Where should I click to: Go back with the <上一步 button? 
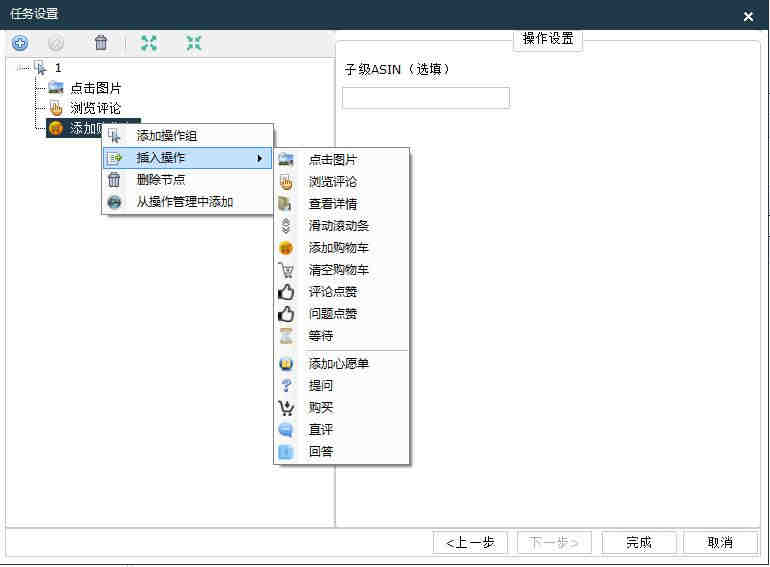(470, 543)
